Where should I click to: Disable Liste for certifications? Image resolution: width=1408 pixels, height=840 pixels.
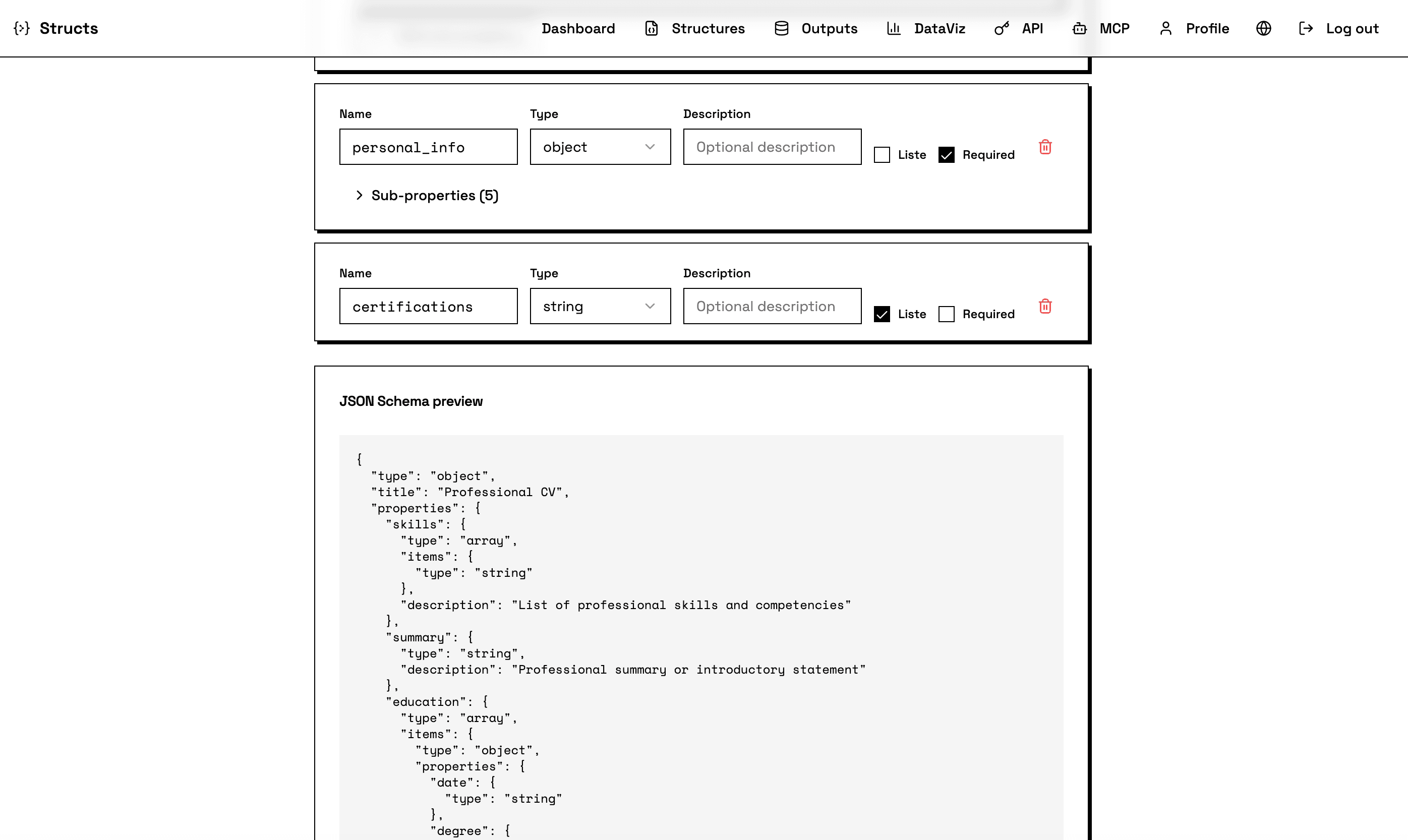click(882, 314)
